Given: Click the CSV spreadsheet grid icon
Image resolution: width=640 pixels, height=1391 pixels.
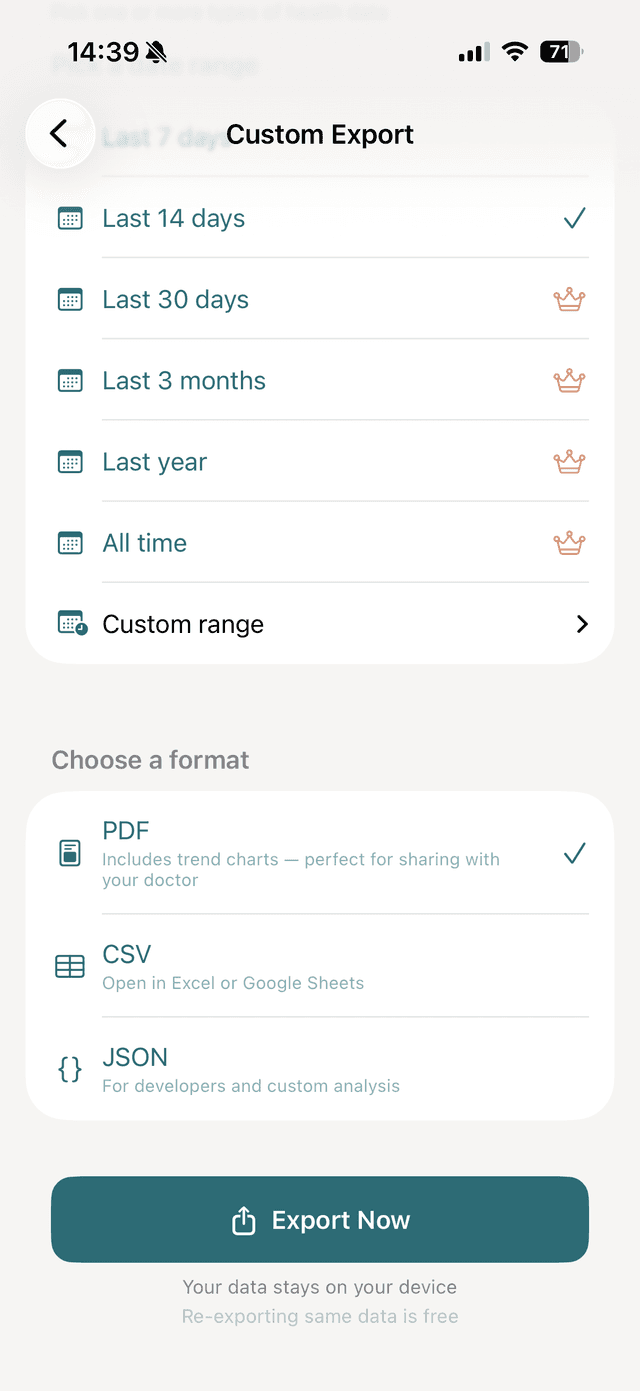Looking at the screenshot, I should (x=69, y=966).
